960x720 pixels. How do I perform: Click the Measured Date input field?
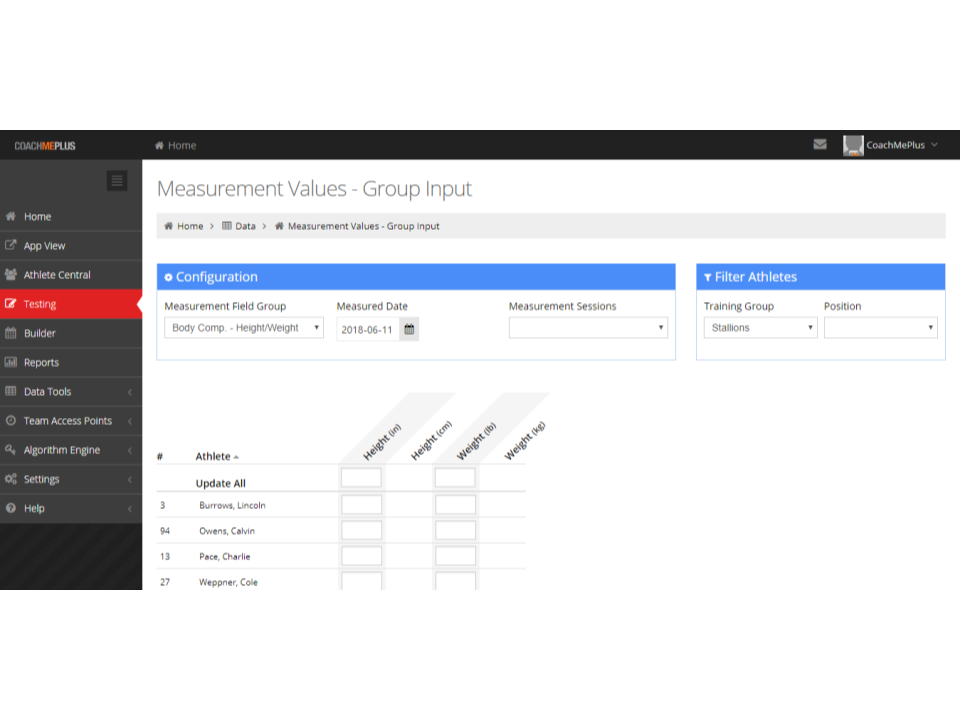point(367,329)
